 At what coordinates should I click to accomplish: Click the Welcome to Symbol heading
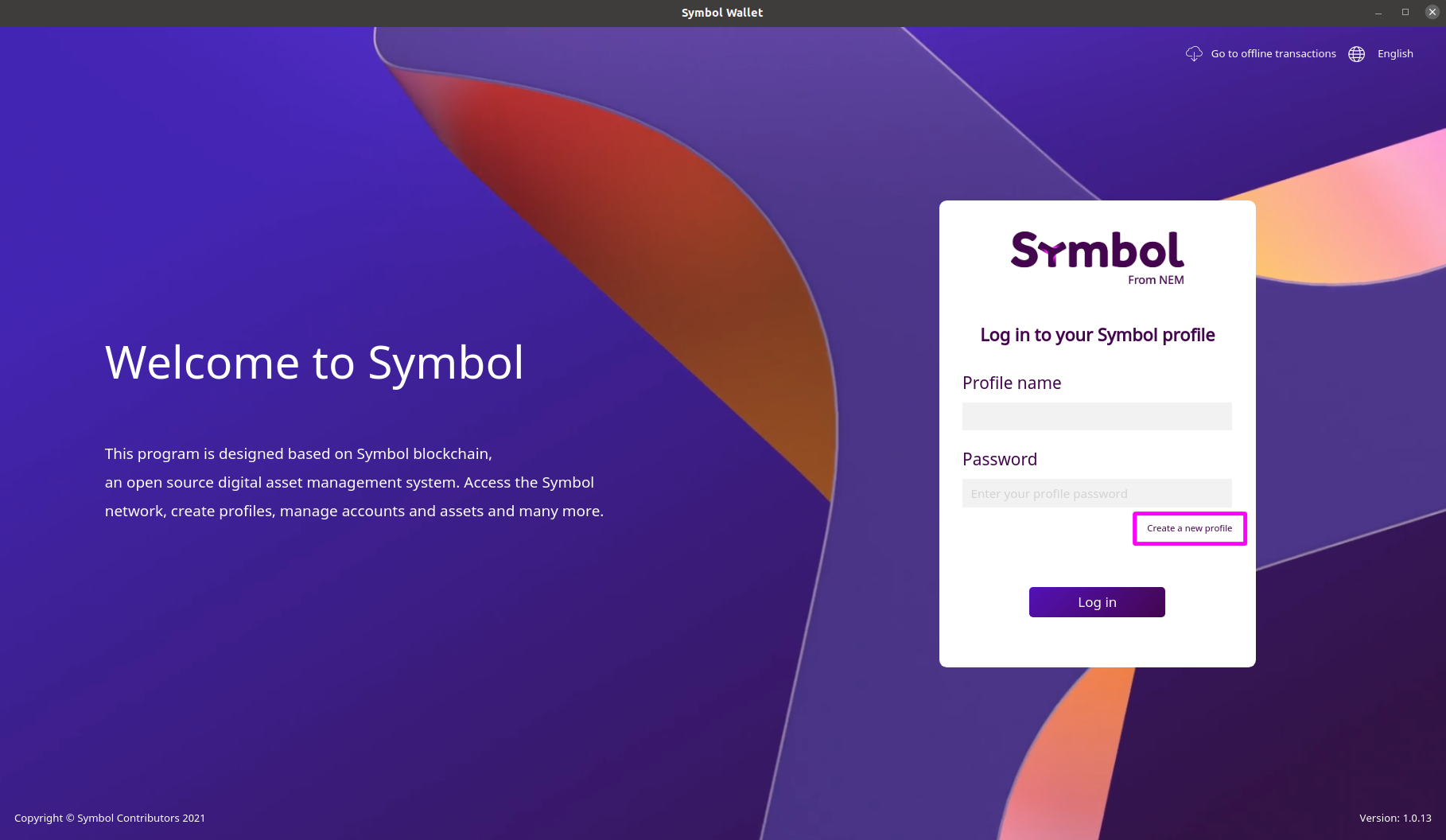point(314,363)
